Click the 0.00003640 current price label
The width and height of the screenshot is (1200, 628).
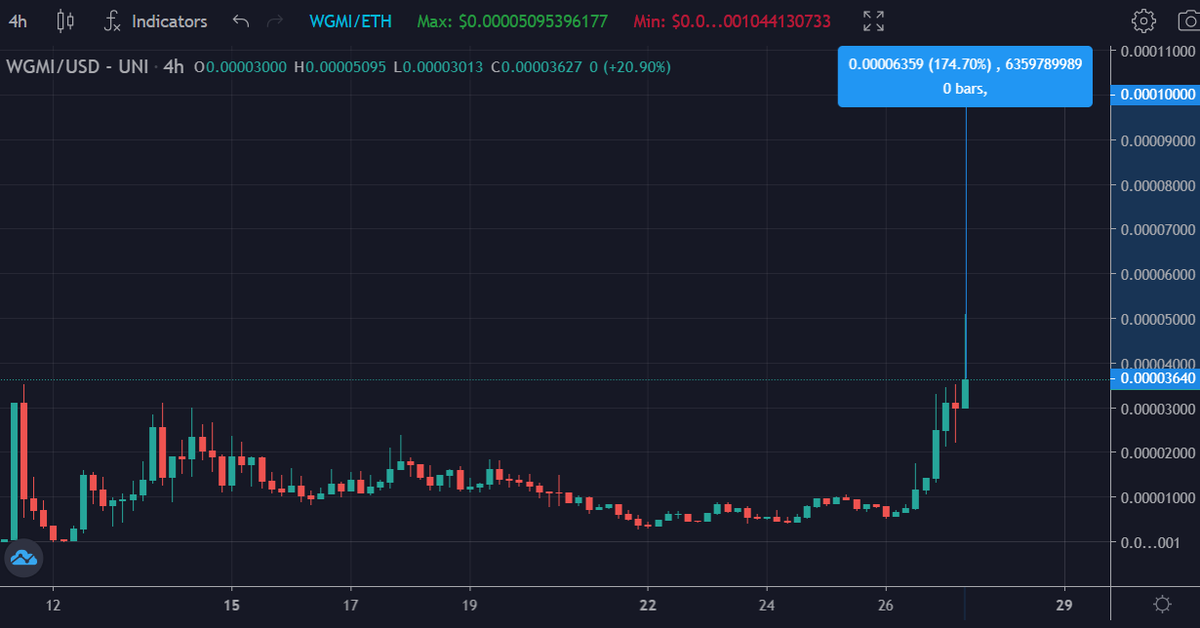tap(1155, 378)
